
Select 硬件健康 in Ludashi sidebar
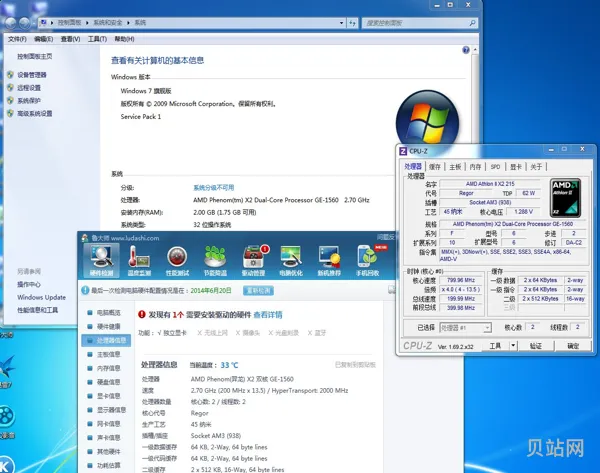(x=104, y=326)
